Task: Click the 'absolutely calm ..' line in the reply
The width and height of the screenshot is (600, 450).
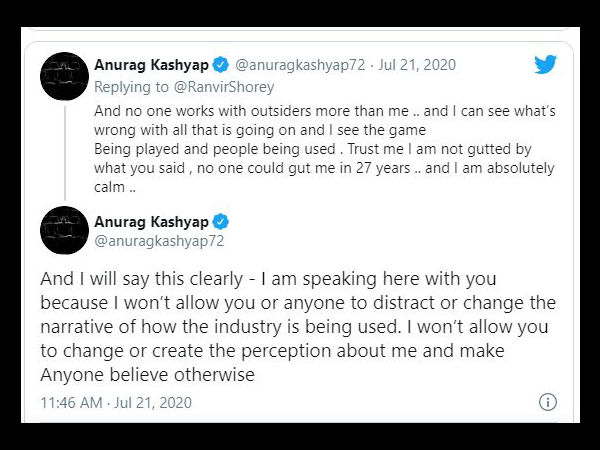Action: click(115, 187)
